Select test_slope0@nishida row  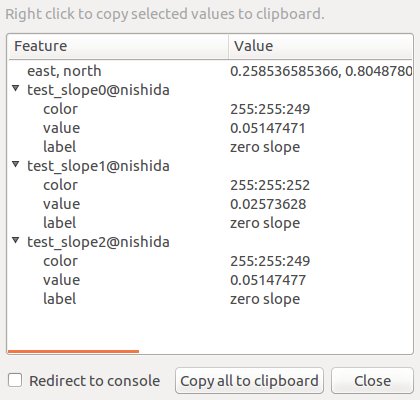tap(210, 90)
